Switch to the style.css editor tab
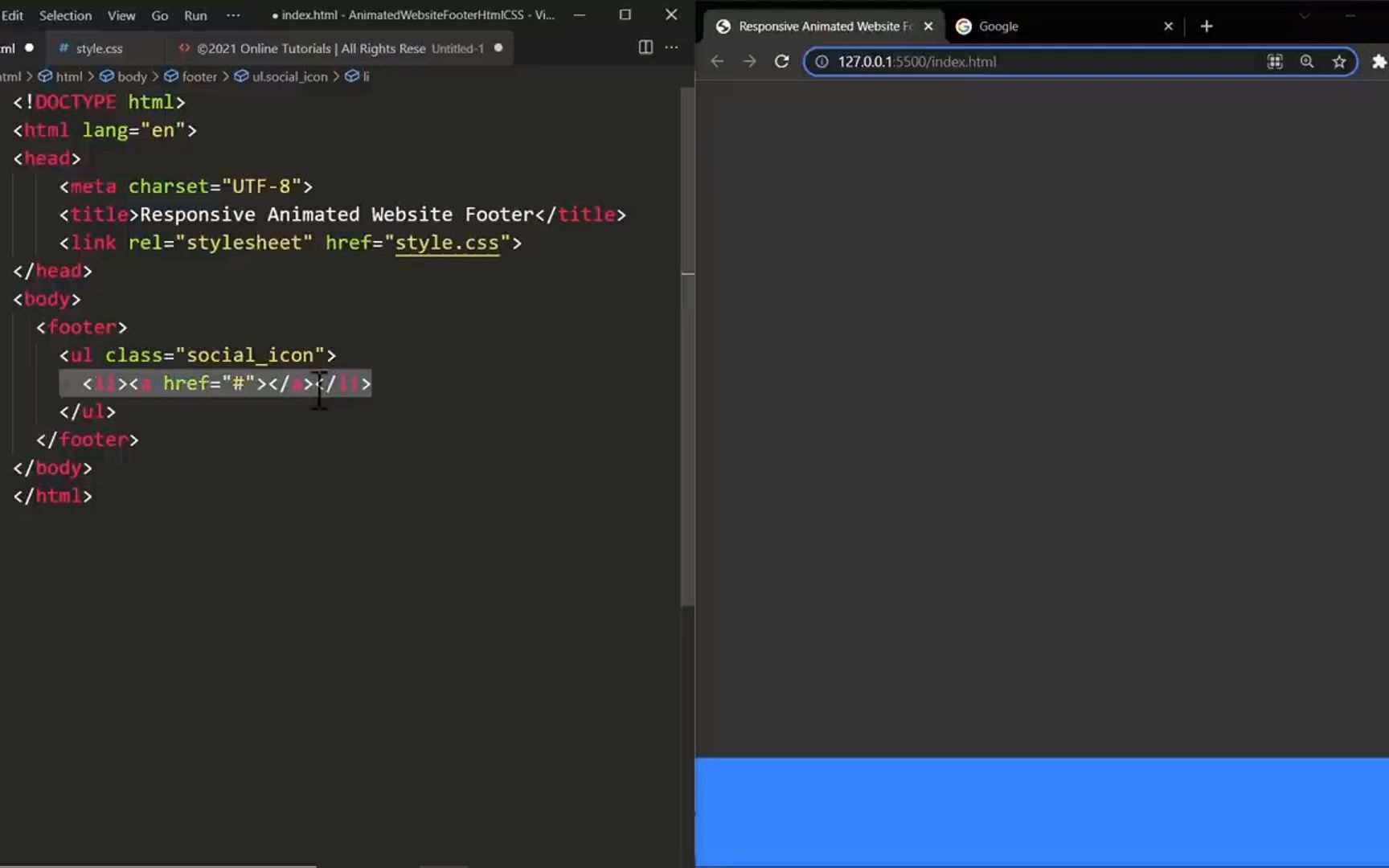Screen dimensions: 1389x868 [100, 48]
